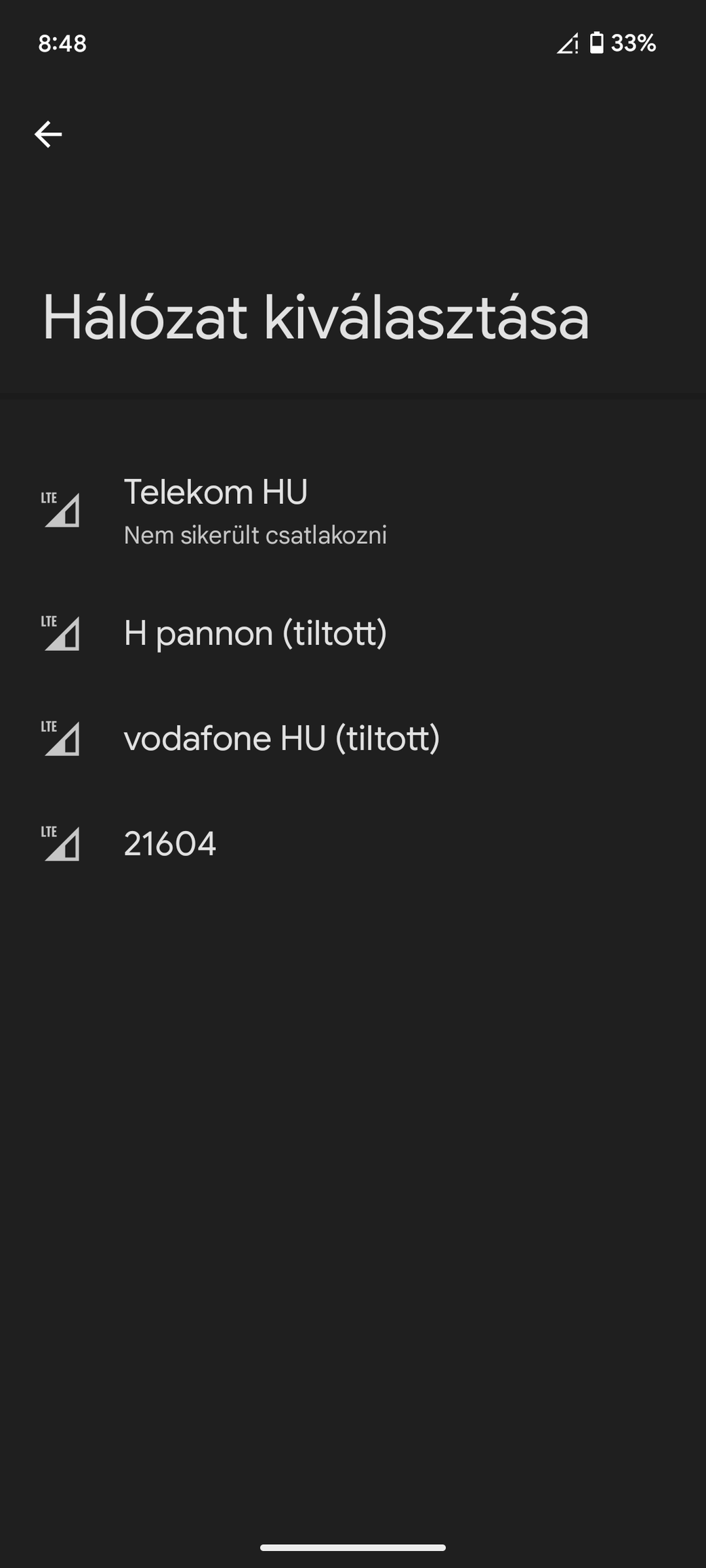Tap the battery icon in the status bar
The width and height of the screenshot is (706, 1568).
[x=596, y=43]
